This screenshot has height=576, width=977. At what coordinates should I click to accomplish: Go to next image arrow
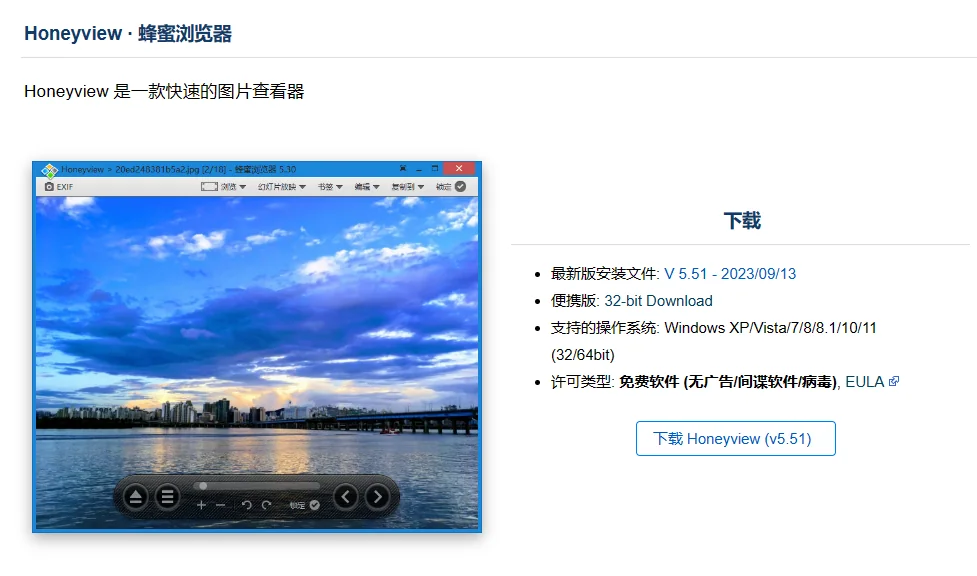click(378, 497)
